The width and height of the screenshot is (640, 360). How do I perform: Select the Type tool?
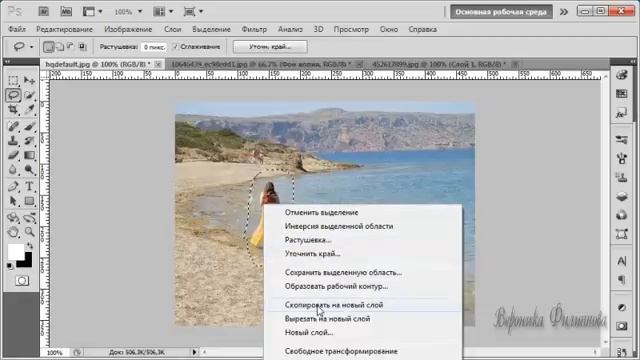pos(29,187)
